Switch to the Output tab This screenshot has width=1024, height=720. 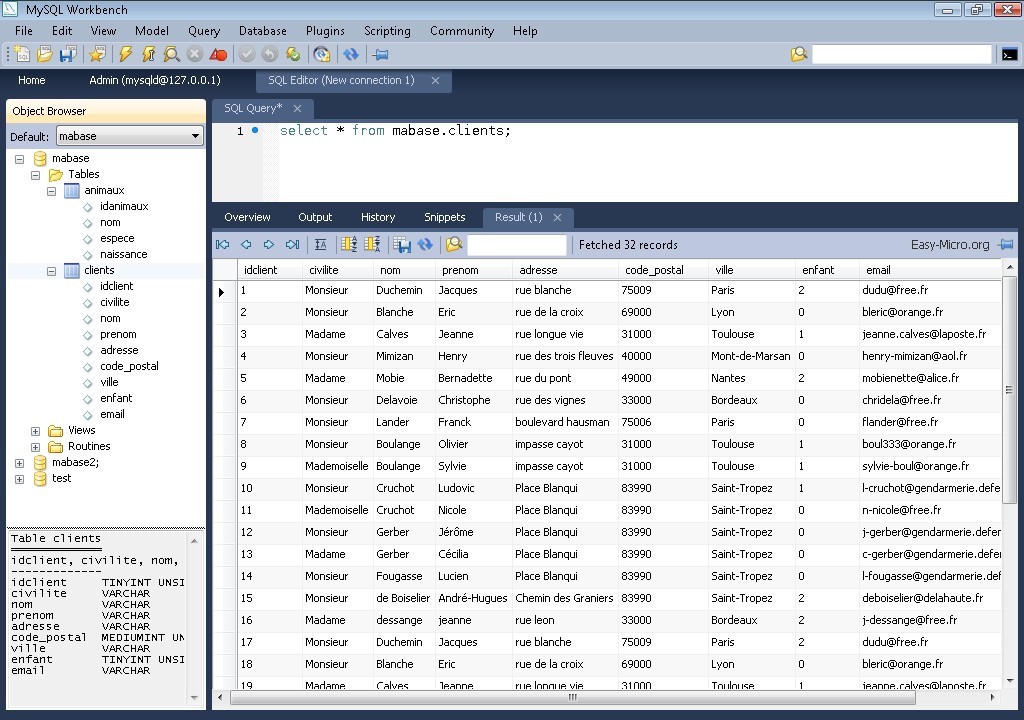point(315,217)
